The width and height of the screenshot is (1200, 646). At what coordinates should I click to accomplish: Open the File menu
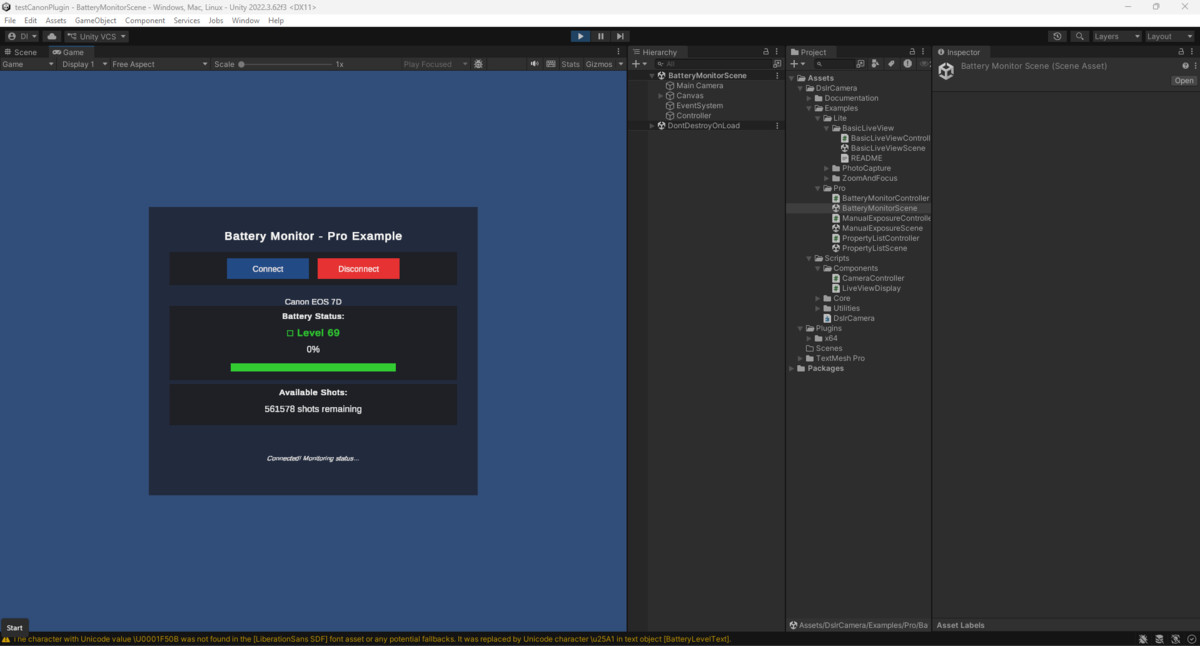10,20
